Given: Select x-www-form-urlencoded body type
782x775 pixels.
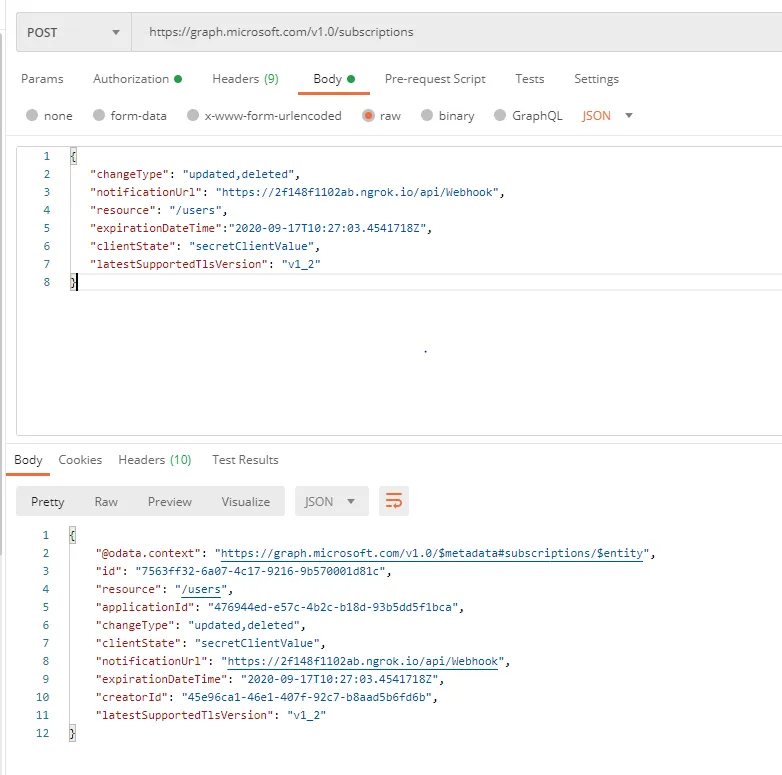Looking at the screenshot, I should pyautogui.click(x=193, y=116).
